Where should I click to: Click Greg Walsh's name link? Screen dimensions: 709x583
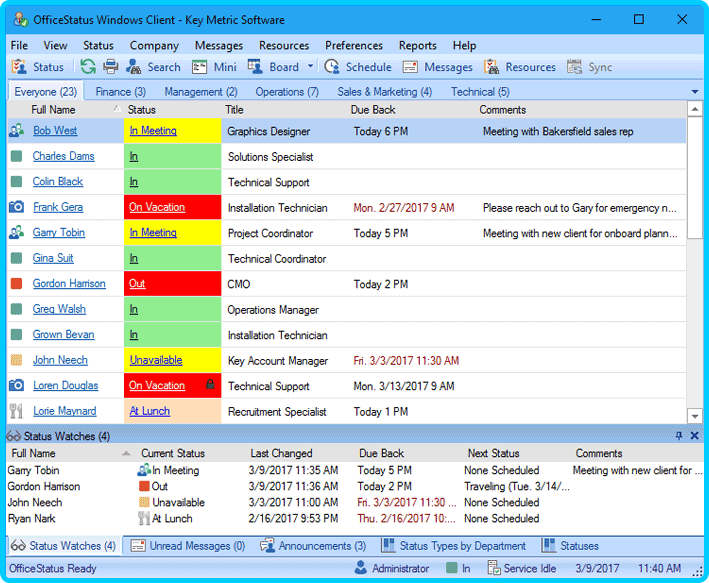pos(59,309)
